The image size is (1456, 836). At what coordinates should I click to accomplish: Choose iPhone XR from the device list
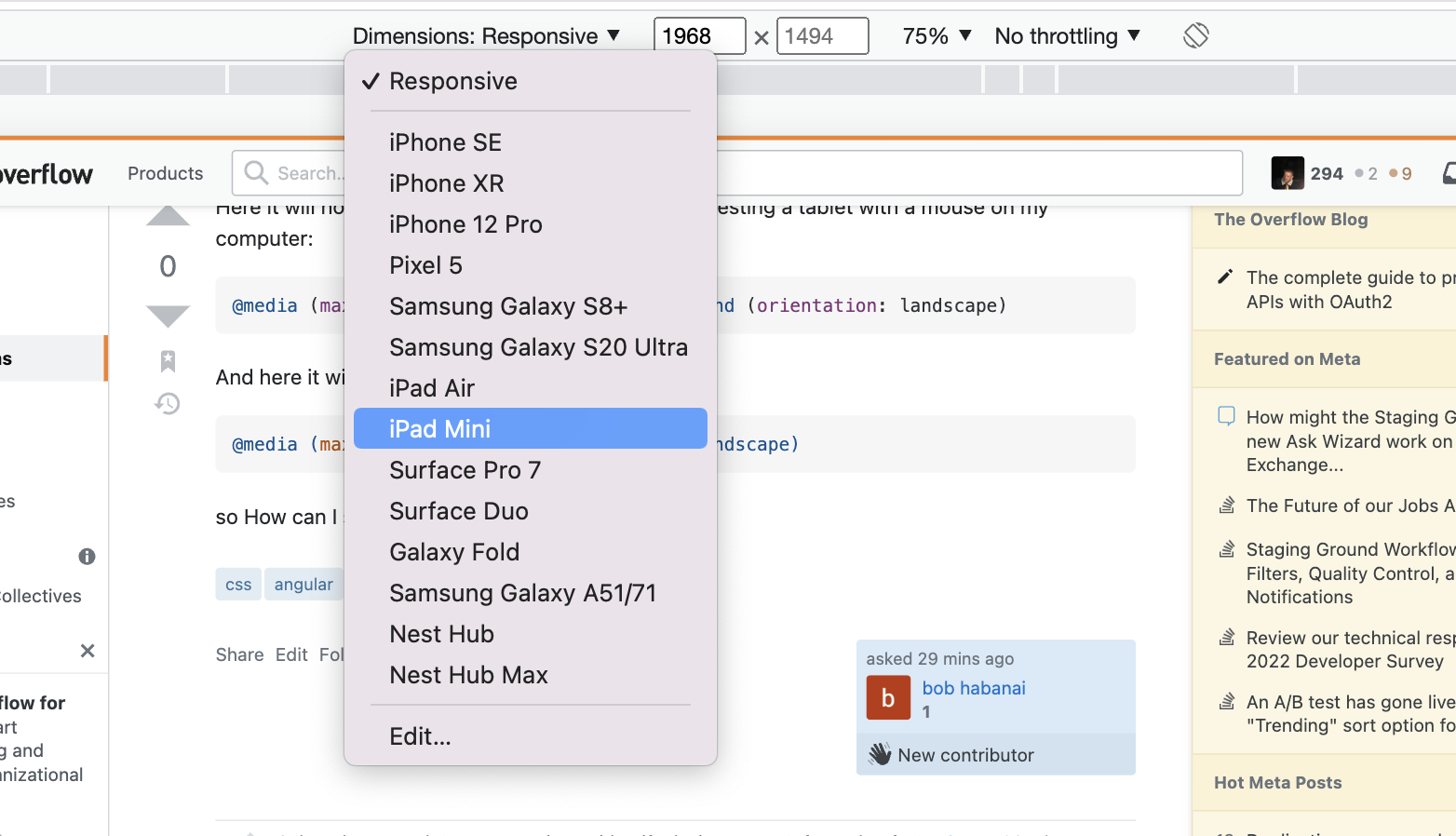click(531, 183)
